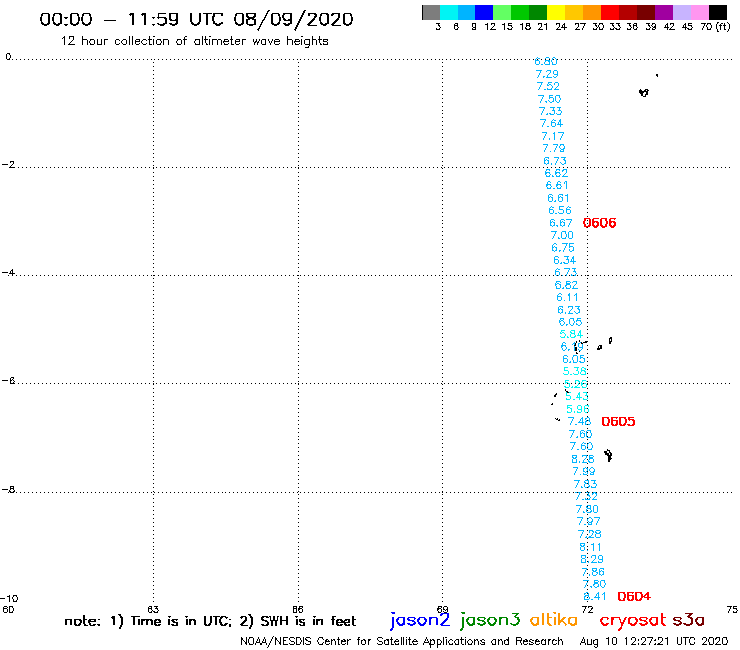
Task: Pick the pink 70 ft legend swatch
Action: [x=699, y=12]
